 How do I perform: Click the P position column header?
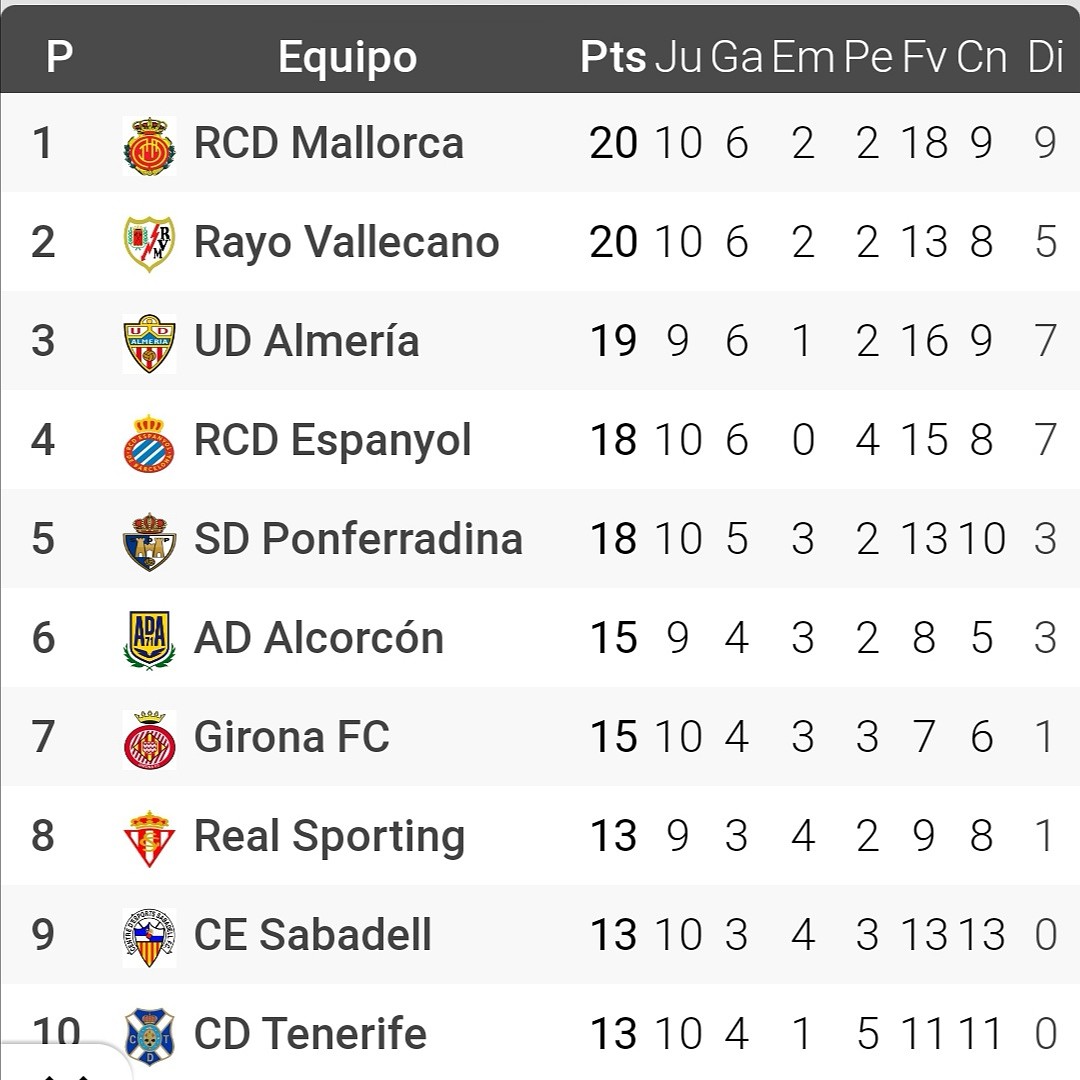point(59,56)
